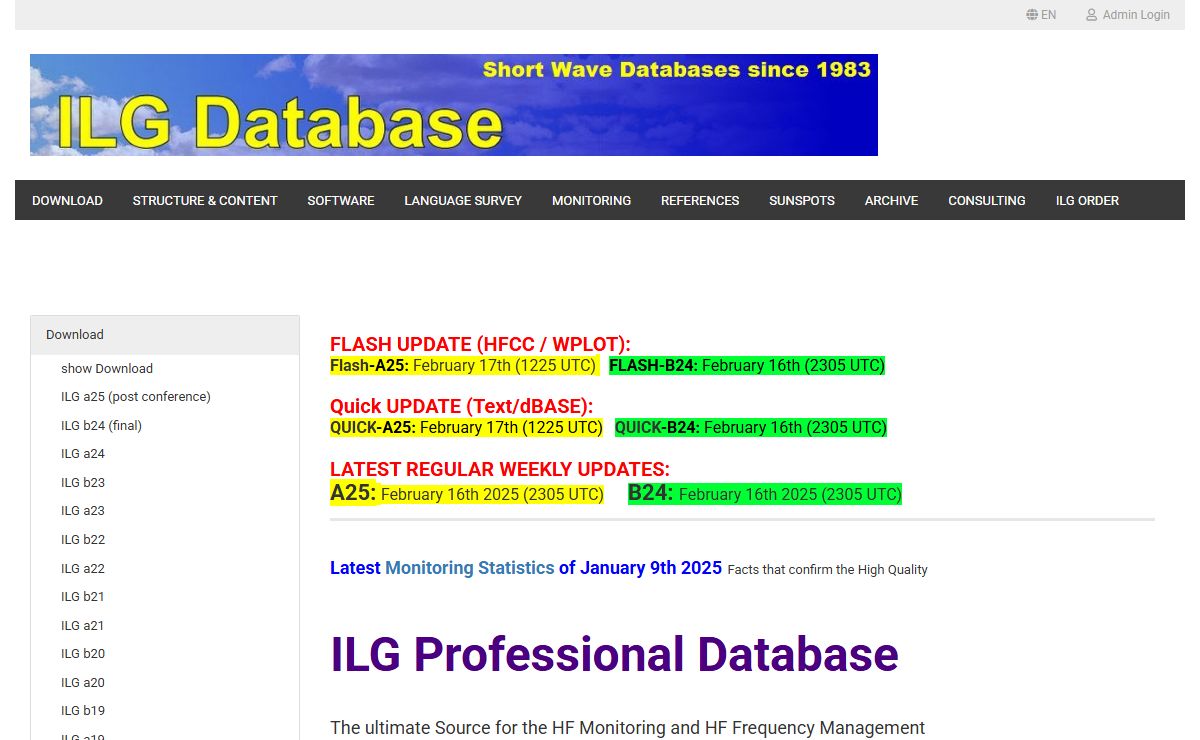Viewport: 1200px width, 740px height.
Task: Click the 'ILG Professional Database' heading
Action: pos(614,655)
